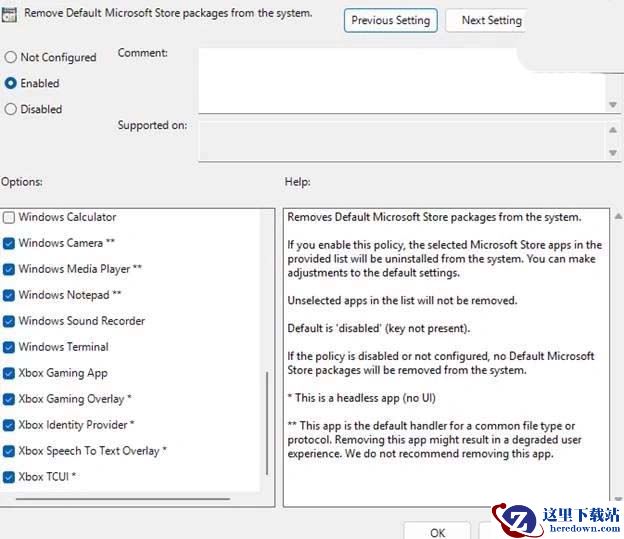
Task: Uncheck Xbox Gaming Overlay checkbox
Action: point(9,399)
